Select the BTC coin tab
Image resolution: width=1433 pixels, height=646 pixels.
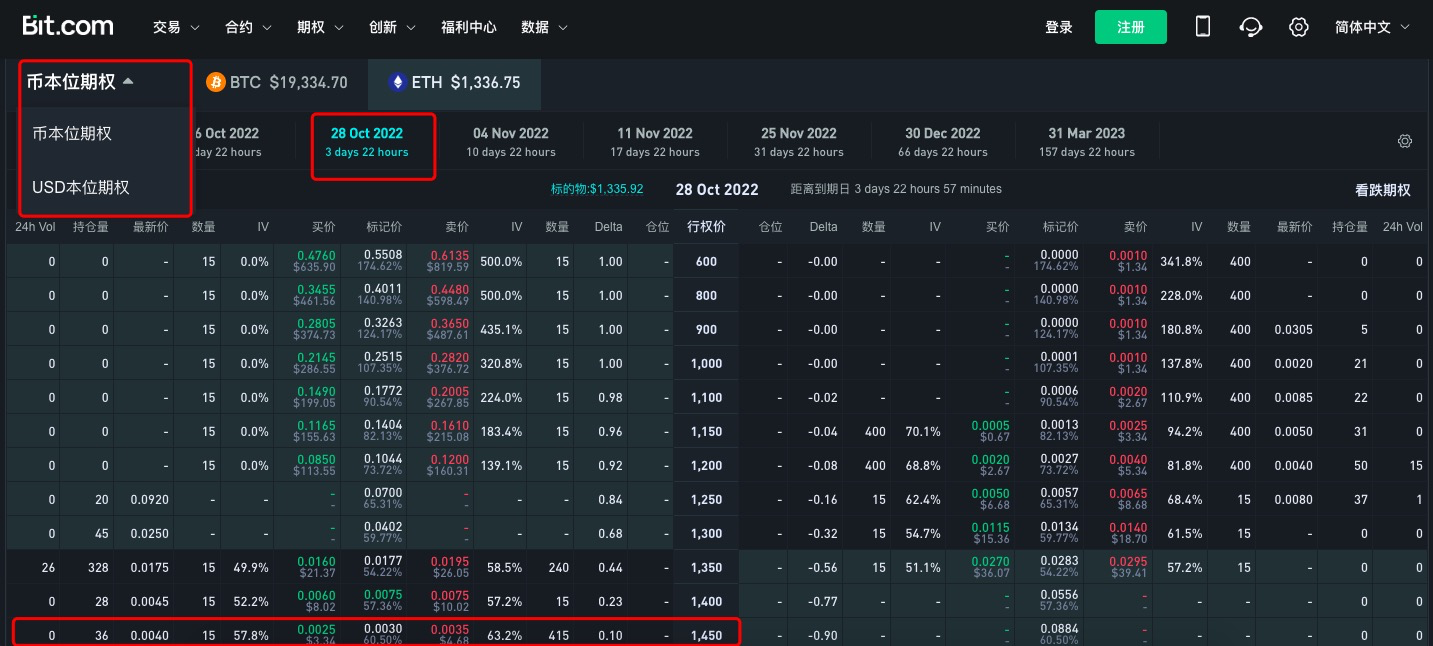pos(277,83)
